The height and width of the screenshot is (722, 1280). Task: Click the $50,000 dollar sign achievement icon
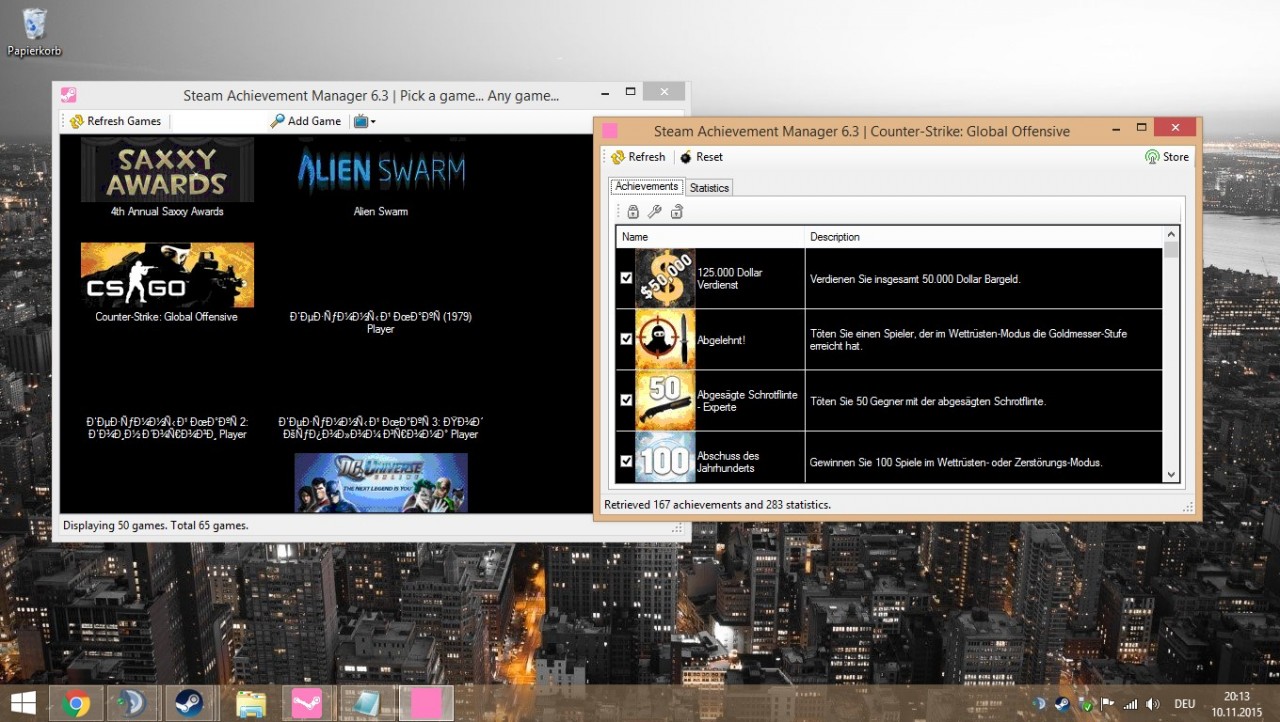click(x=665, y=278)
